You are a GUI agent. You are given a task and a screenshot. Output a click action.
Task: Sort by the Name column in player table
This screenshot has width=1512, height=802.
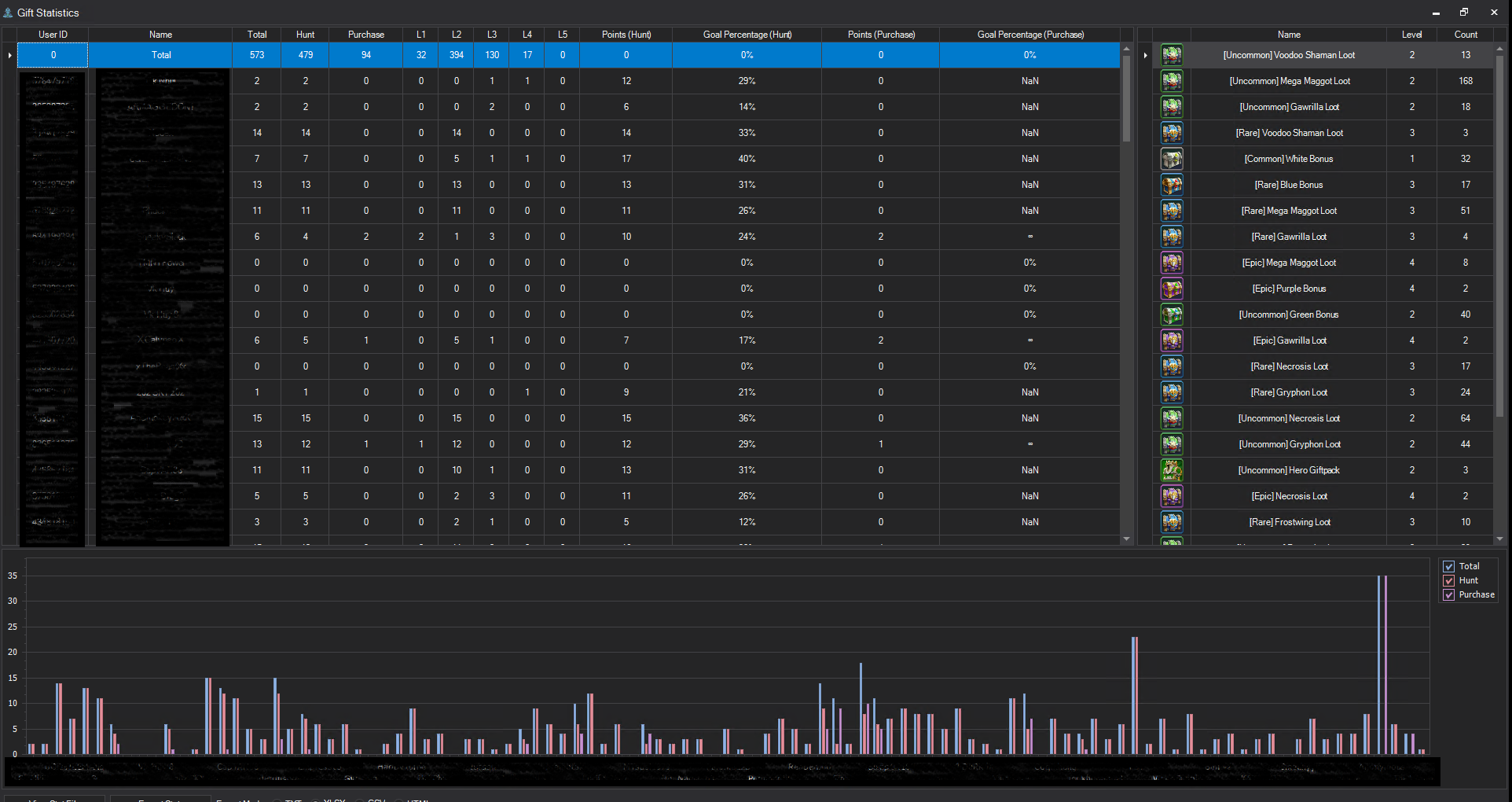pos(160,35)
